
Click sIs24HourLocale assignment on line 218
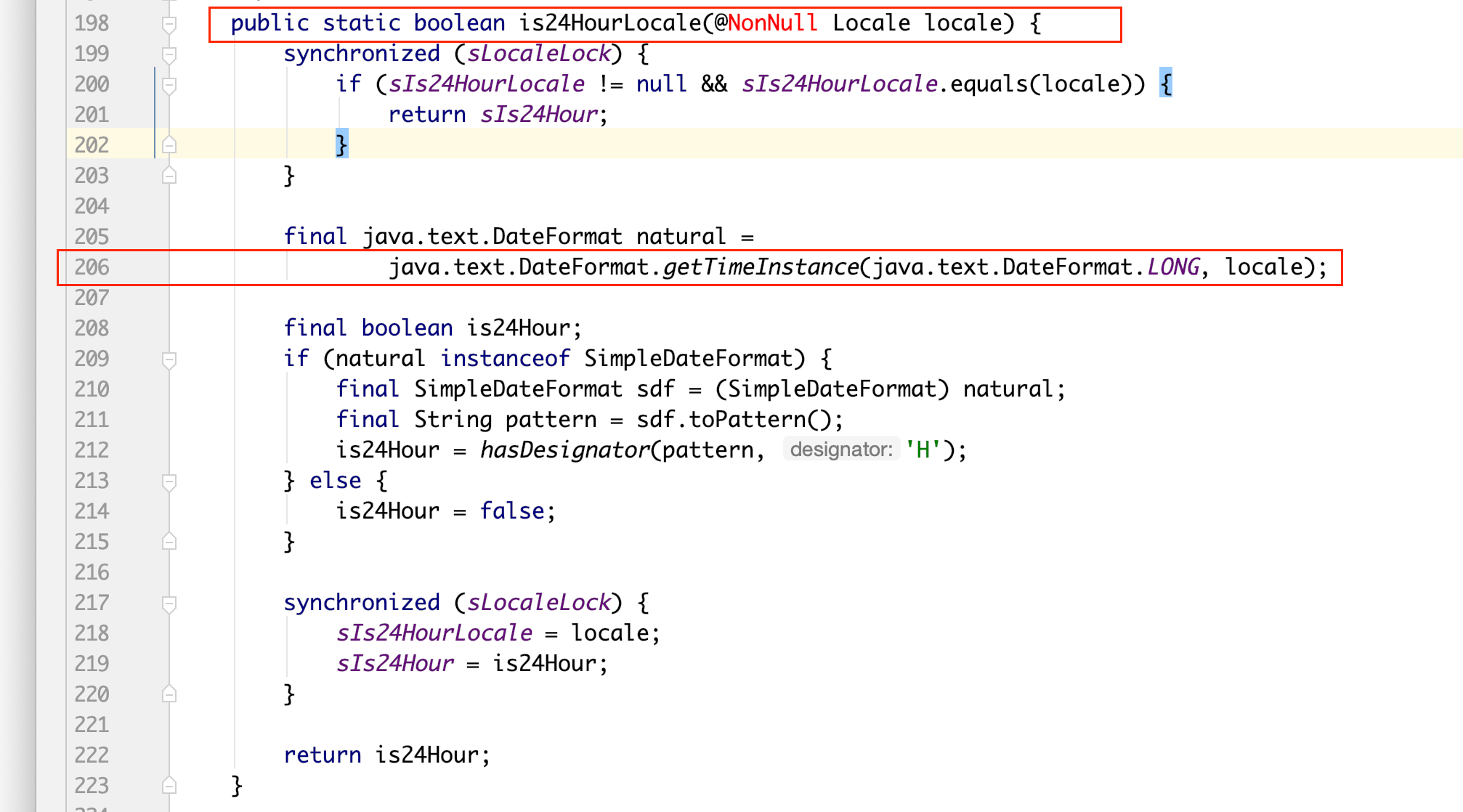(x=434, y=633)
